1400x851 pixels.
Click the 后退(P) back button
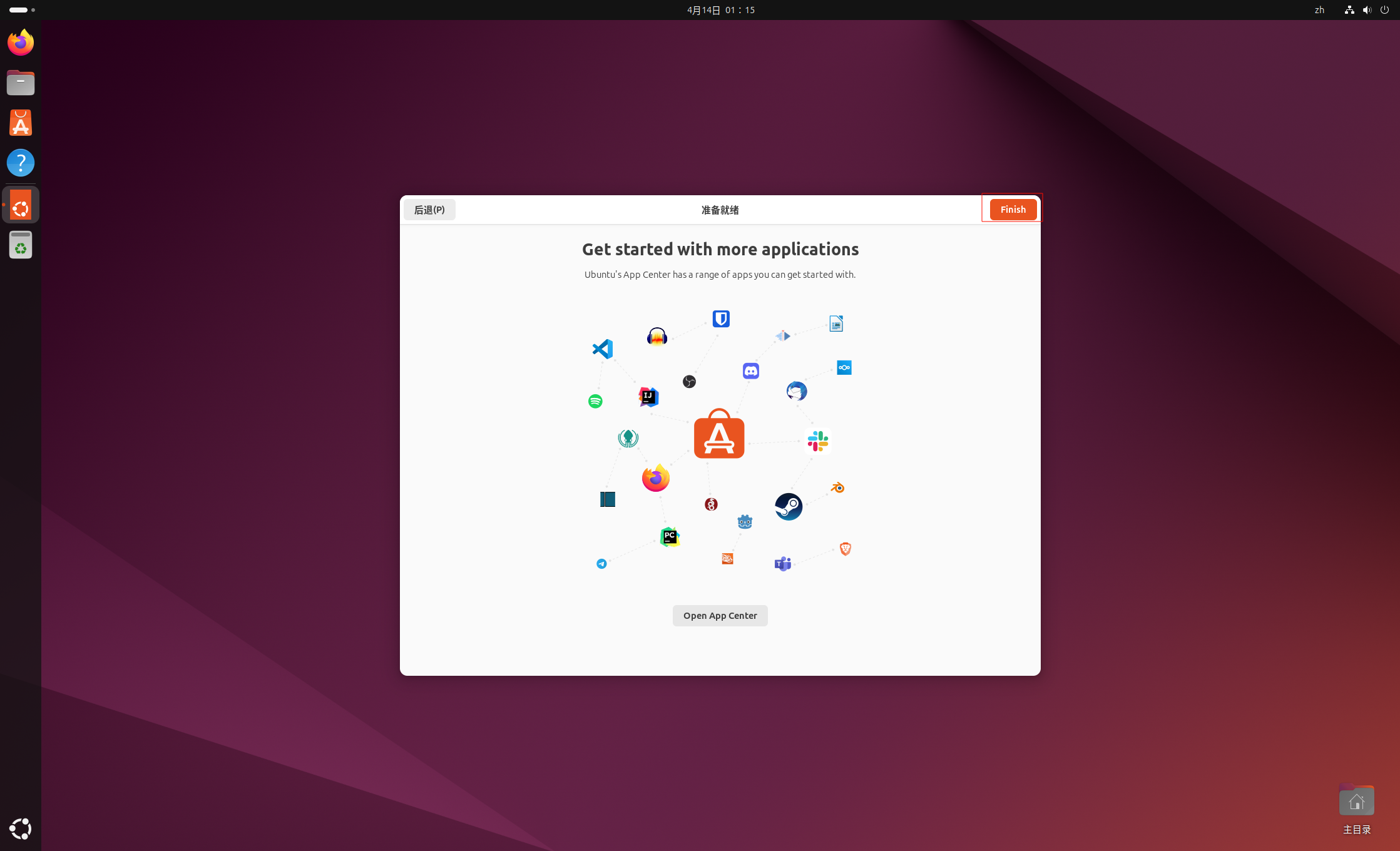pyautogui.click(x=429, y=210)
